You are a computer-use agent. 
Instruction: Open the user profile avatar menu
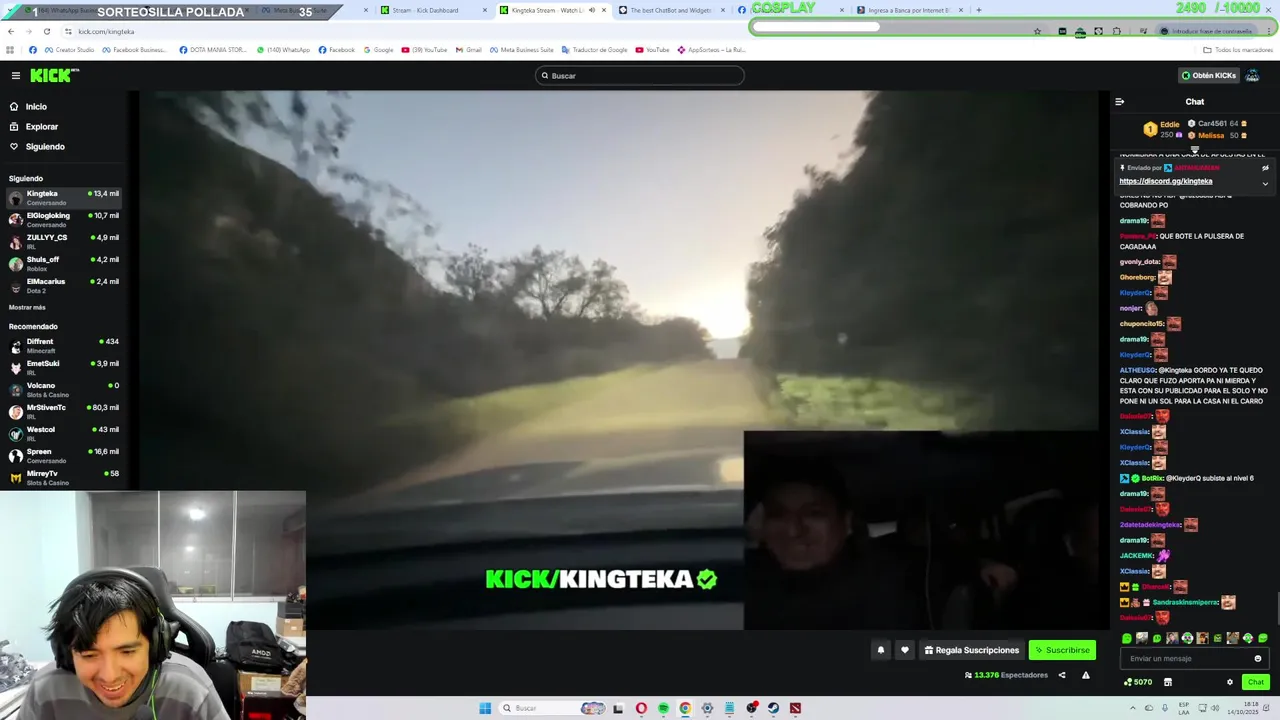tap(1252, 75)
